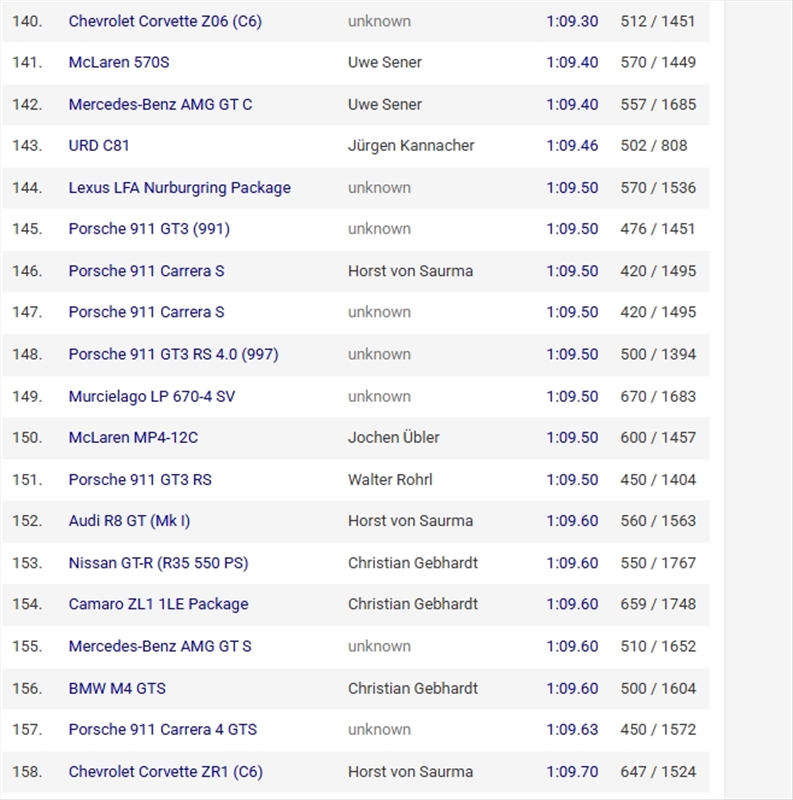
Task: Click the Camaro ZL1 1LE Package link
Action: (x=158, y=604)
